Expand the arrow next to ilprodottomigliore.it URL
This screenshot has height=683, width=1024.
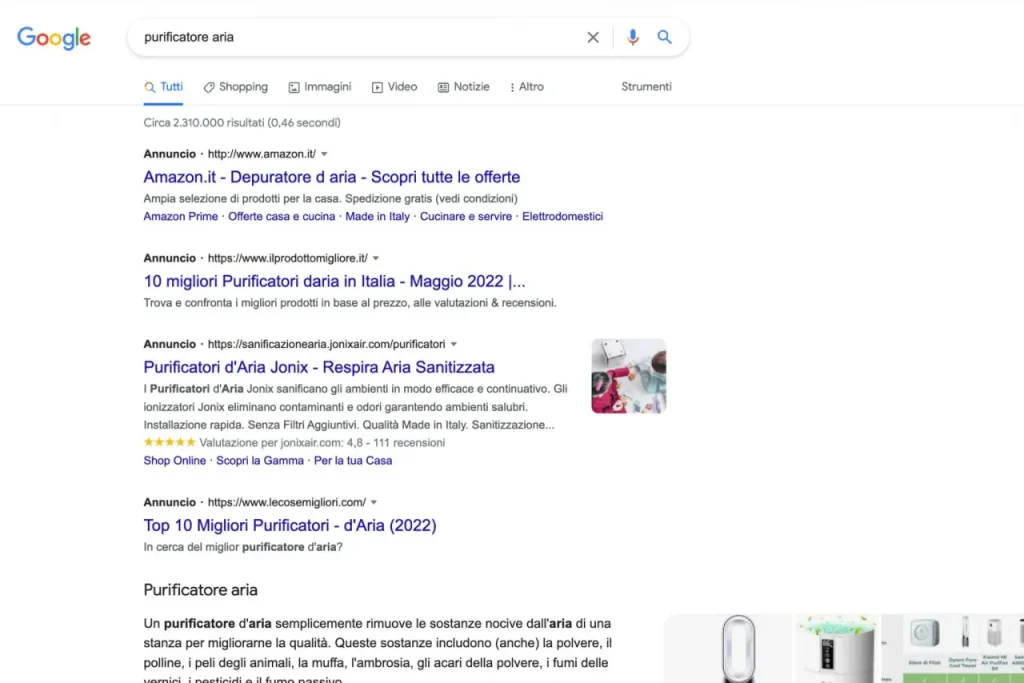tap(376, 259)
